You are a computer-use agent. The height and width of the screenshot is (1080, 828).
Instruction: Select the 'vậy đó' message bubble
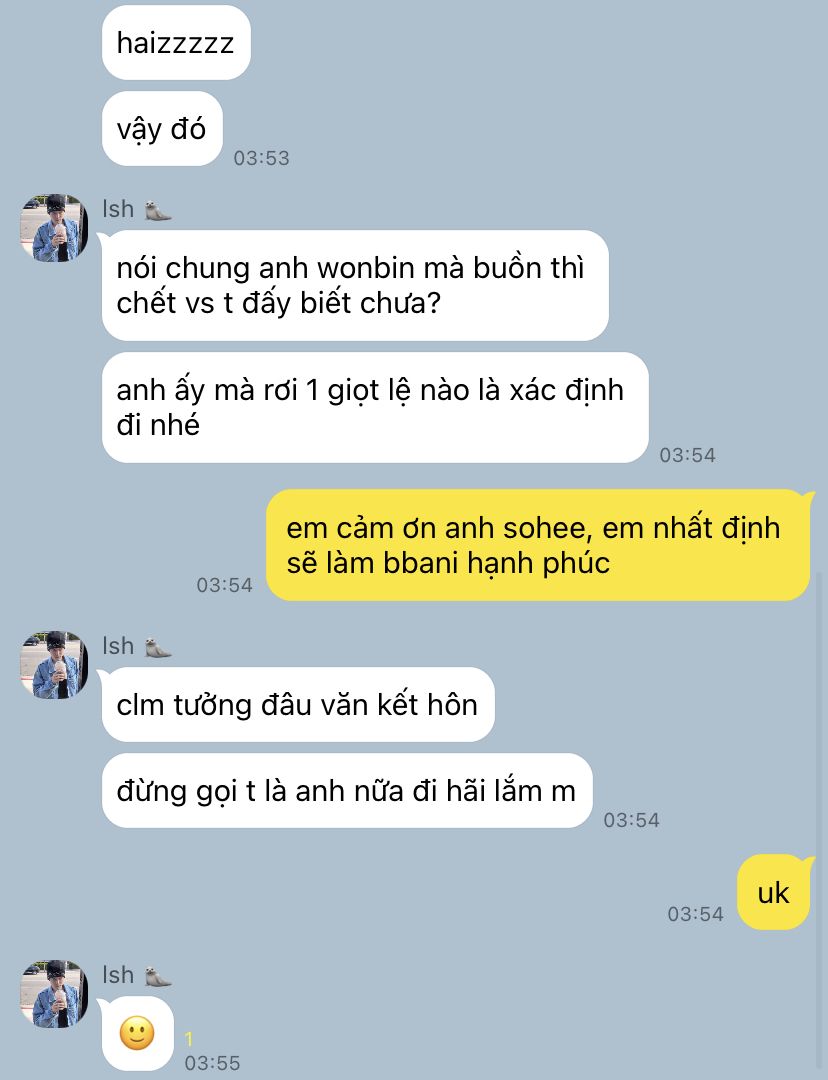tap(162, 129)
